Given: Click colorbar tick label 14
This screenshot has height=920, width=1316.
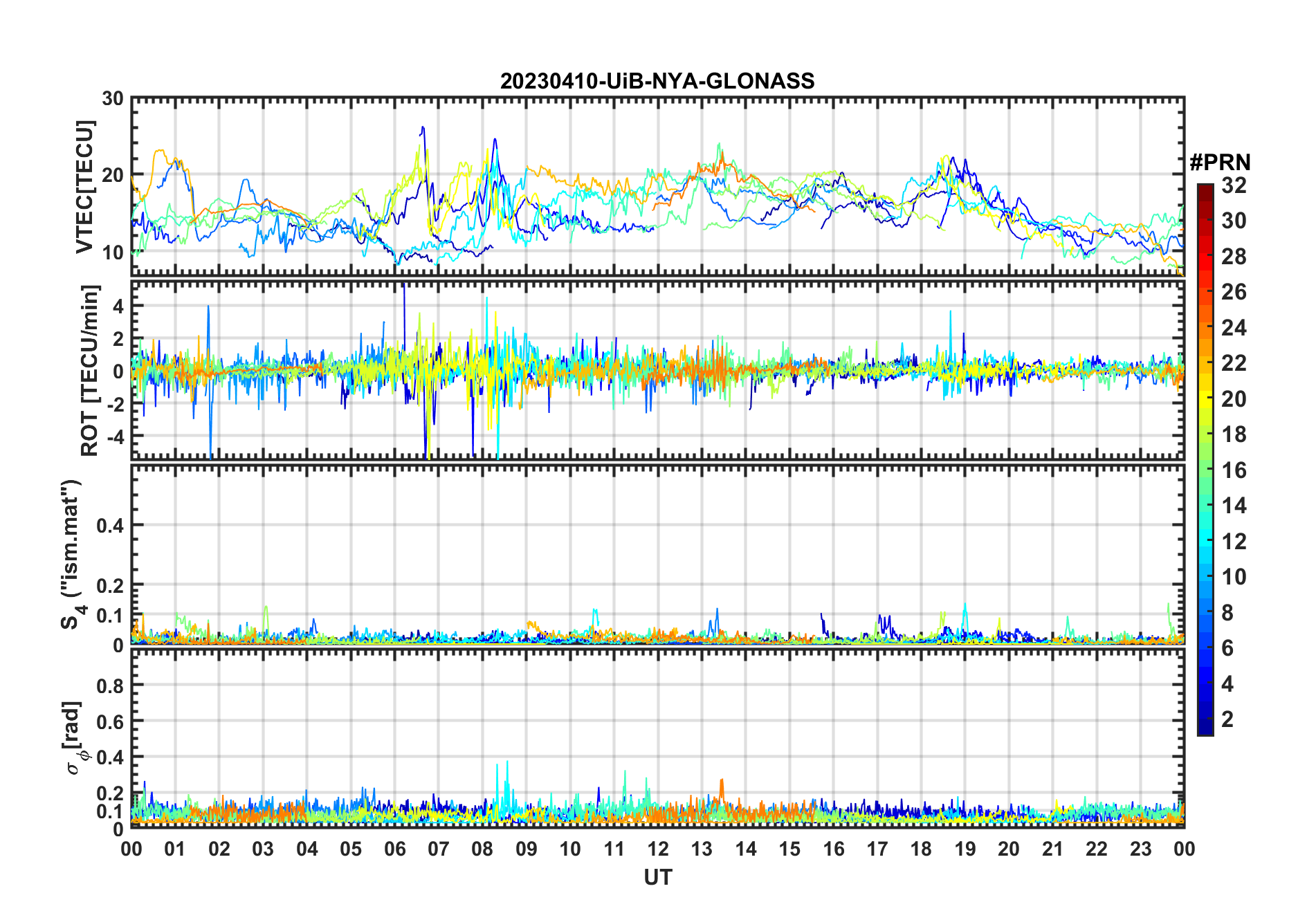Looking at the screenshot, I should (x=1234, y=506).
